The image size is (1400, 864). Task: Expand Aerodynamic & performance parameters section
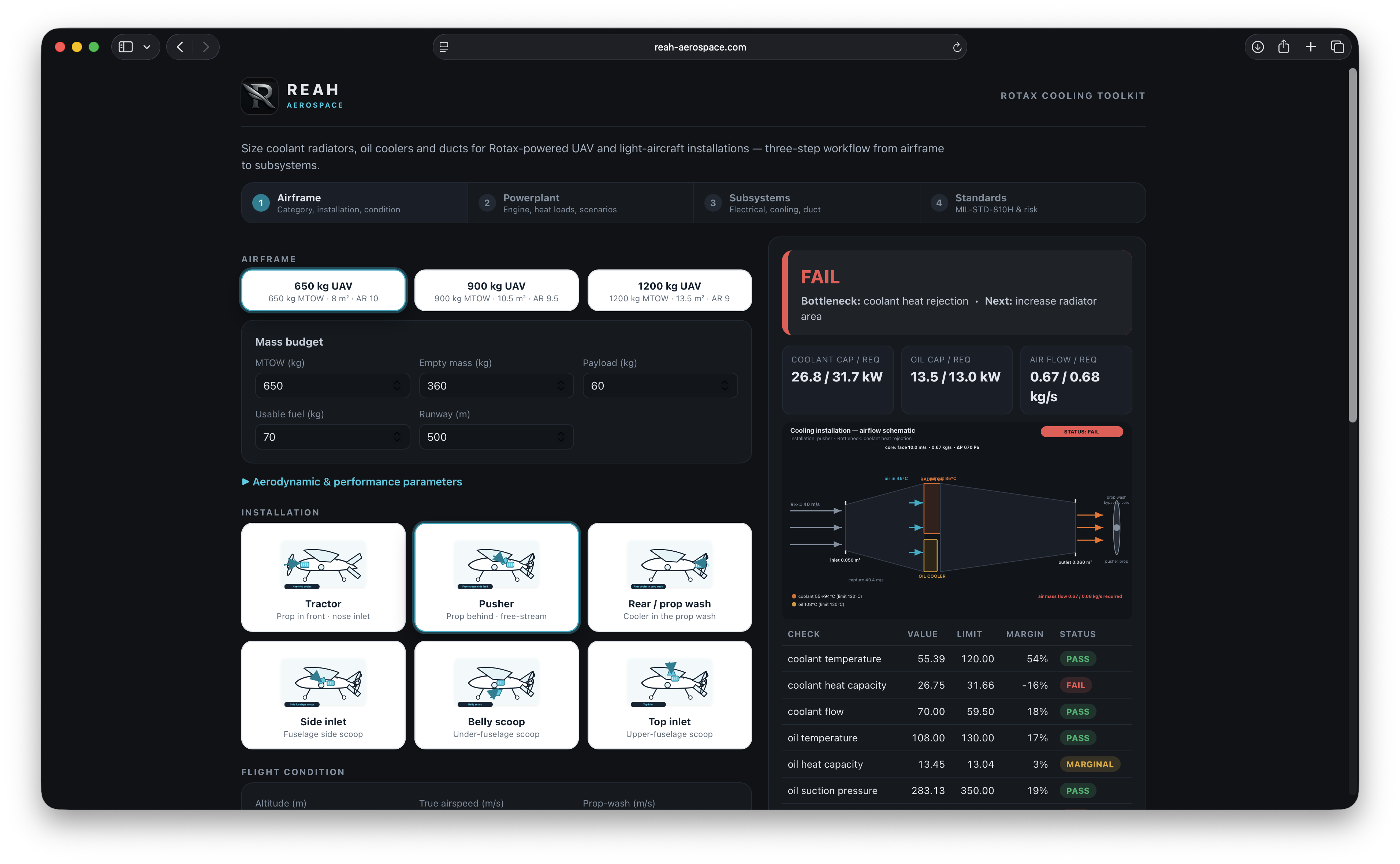[x=352, y=482]
